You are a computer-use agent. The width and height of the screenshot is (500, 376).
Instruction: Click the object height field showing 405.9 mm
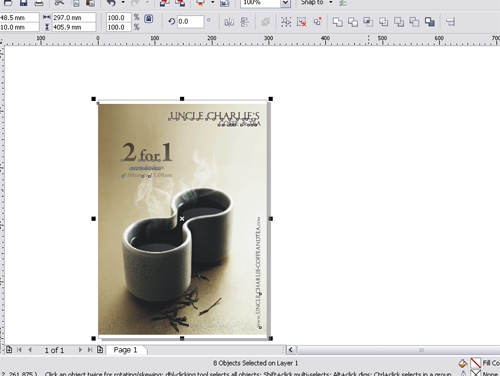coord(74,27)
